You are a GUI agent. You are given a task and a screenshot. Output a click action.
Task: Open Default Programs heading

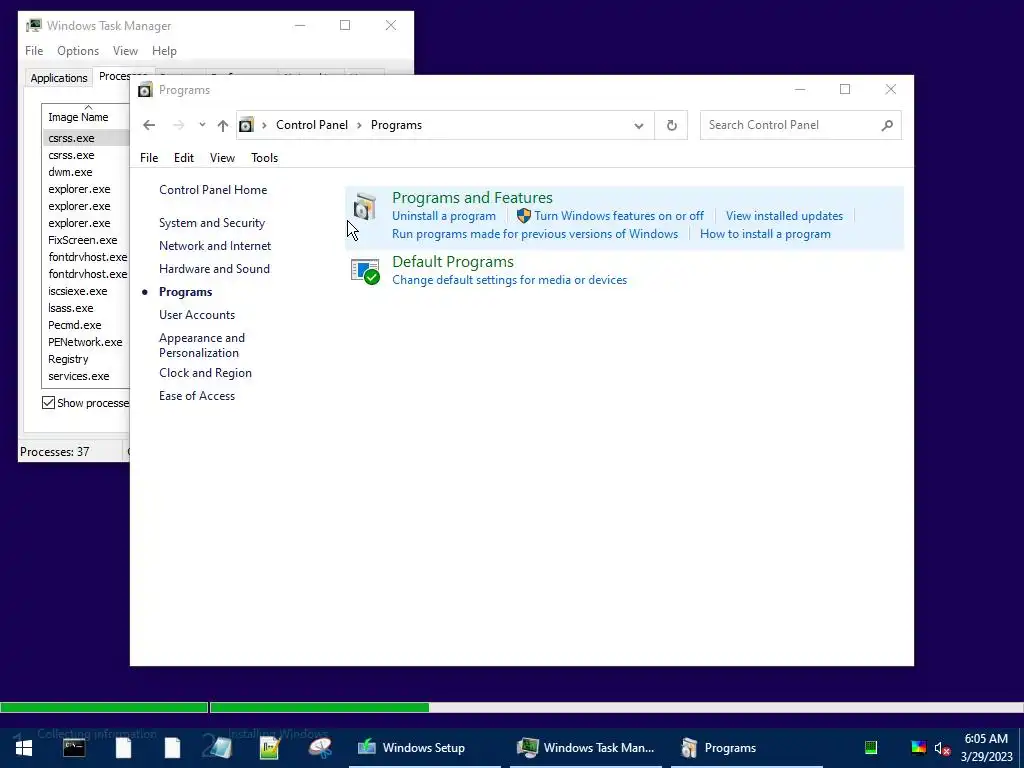pyautogui.click(x=453, y=261)
